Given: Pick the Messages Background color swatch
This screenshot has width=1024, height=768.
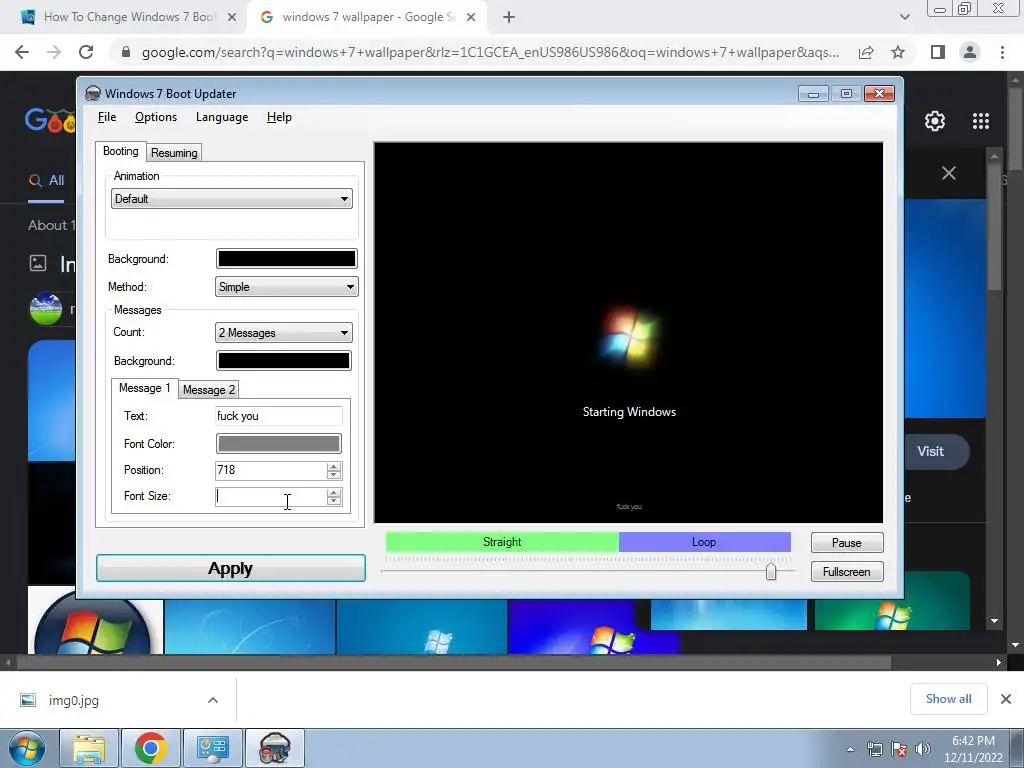Looking at the screenshot, I should 283,360.
